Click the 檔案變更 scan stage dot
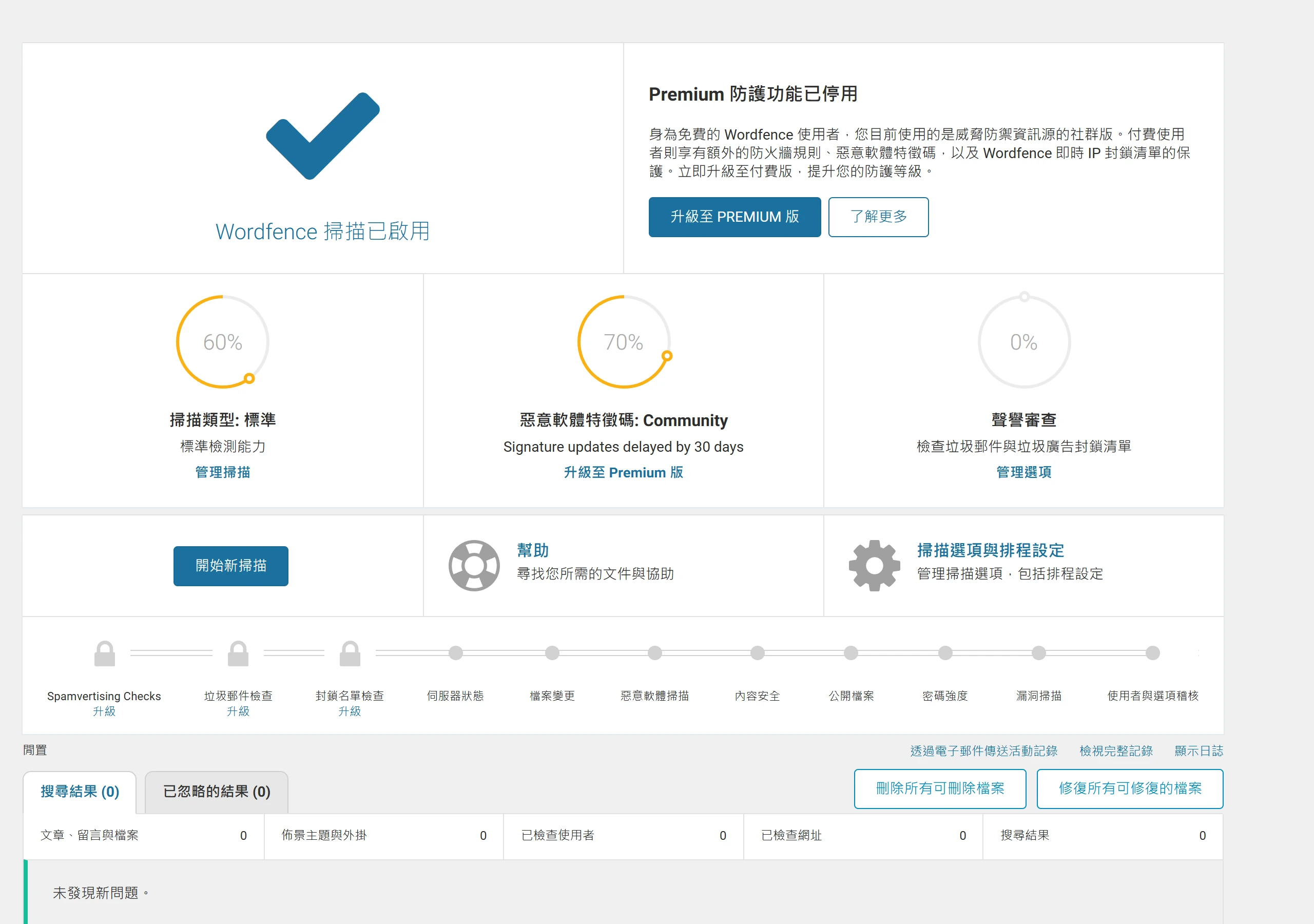Viewport: 1314px width, 924px height. coord(552,652)
